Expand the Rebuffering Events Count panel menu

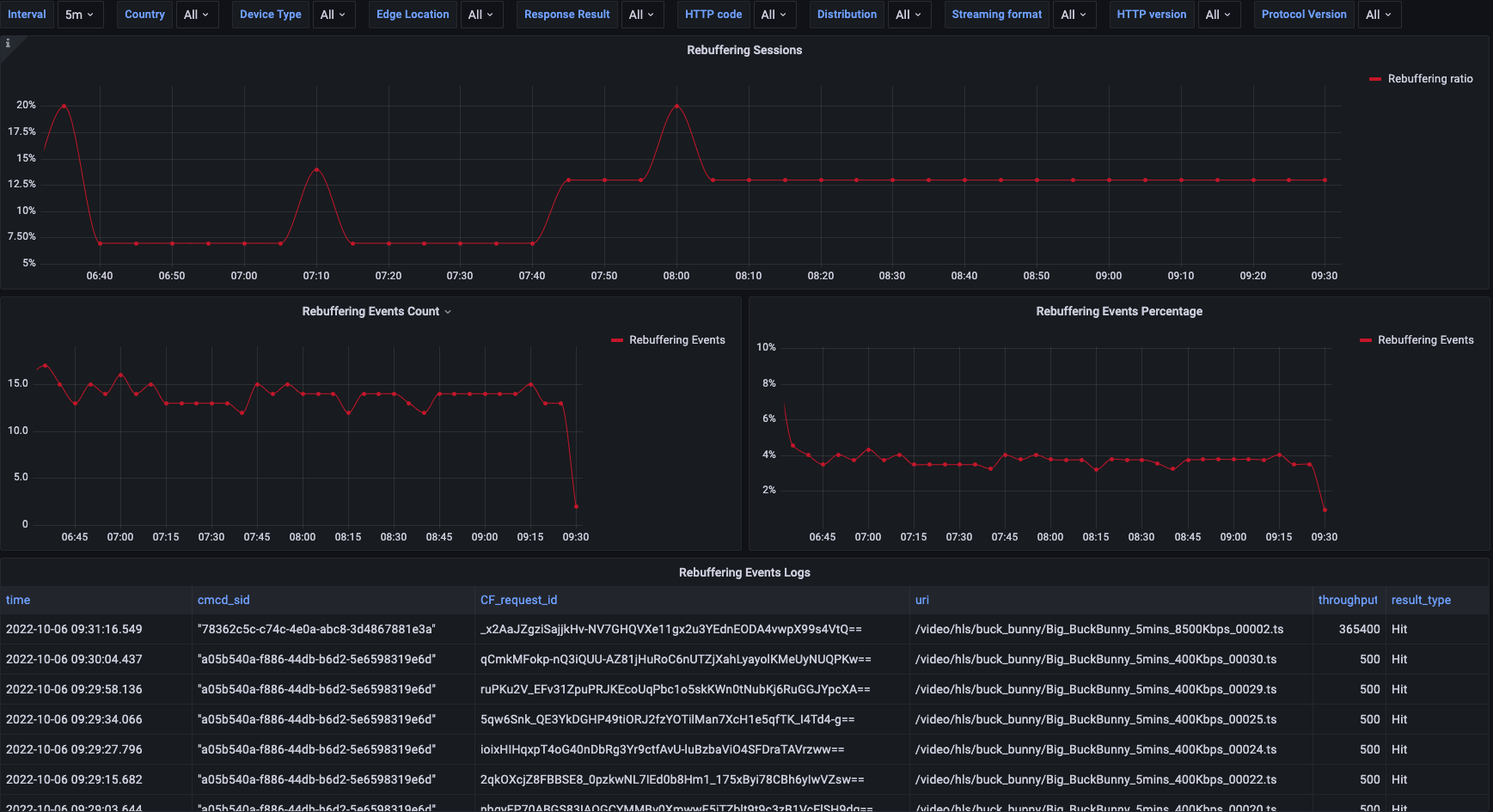(448, 311)
